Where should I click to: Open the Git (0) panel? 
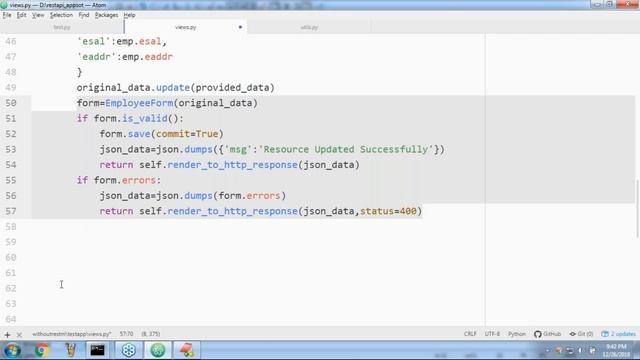[581, 334]
